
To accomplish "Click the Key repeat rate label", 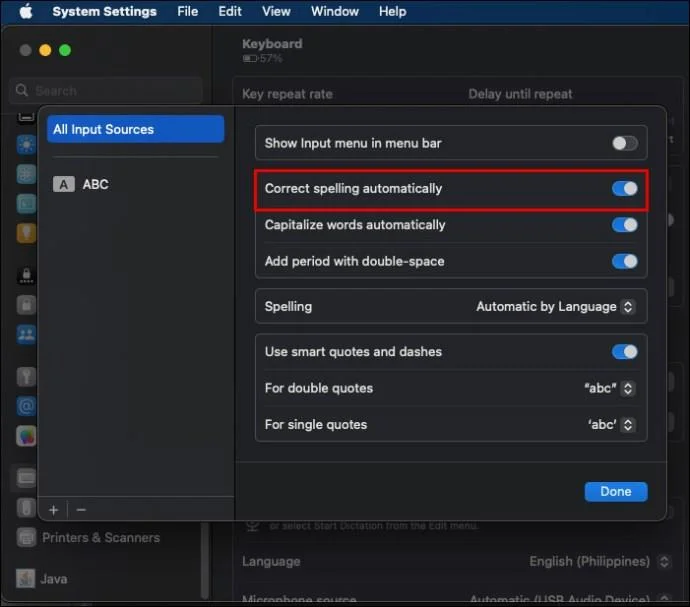I will [x=287, y=94].
